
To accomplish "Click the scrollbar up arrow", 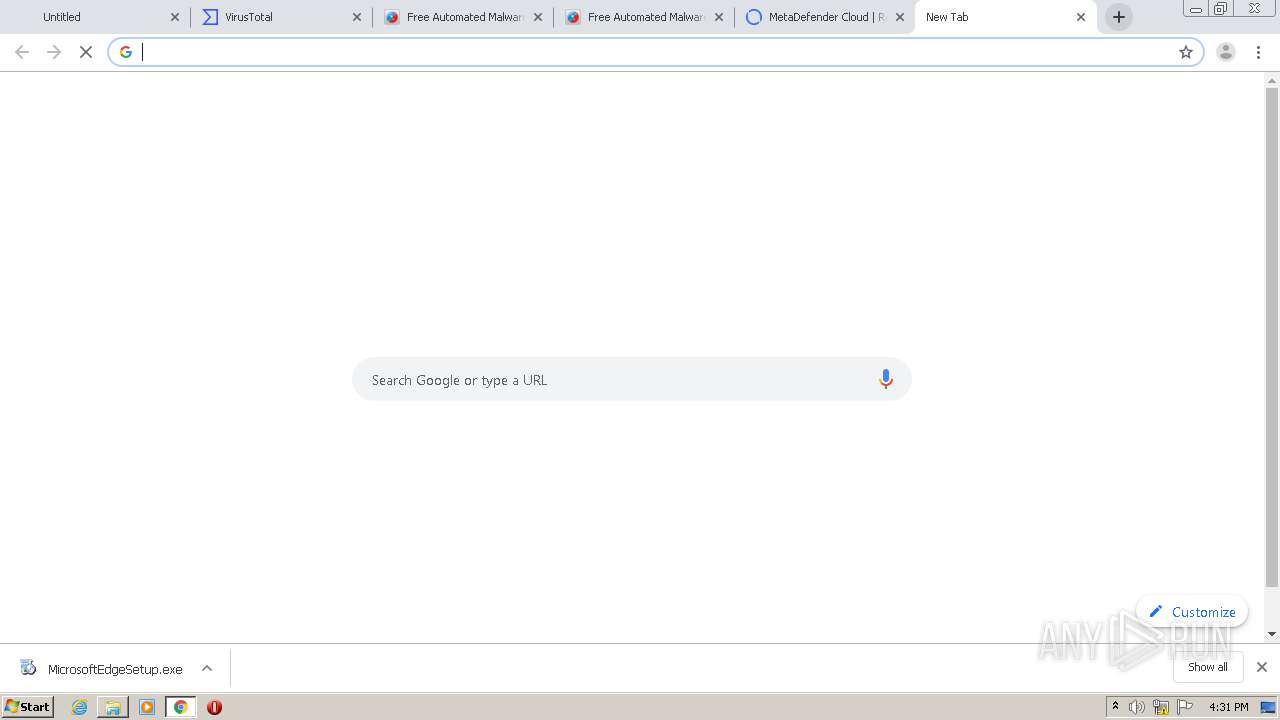I will 1272,79.
